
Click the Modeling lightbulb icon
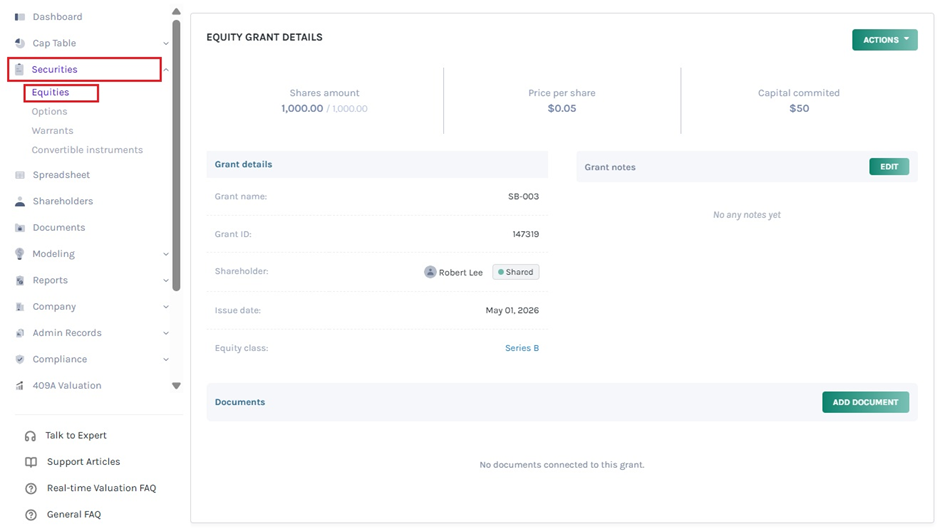click(x=20, y=254)
